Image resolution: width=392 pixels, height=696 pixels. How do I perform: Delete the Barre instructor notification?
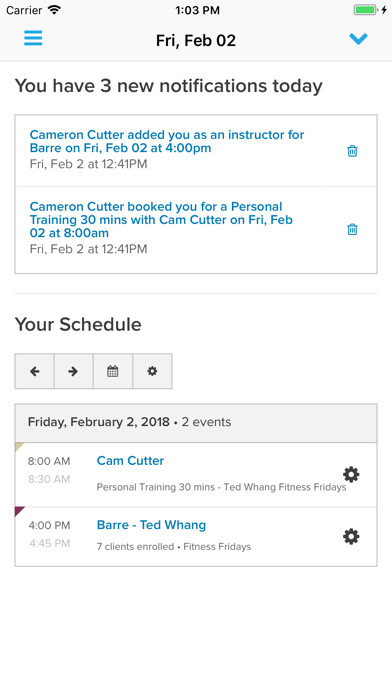click(x=352, y=151)
